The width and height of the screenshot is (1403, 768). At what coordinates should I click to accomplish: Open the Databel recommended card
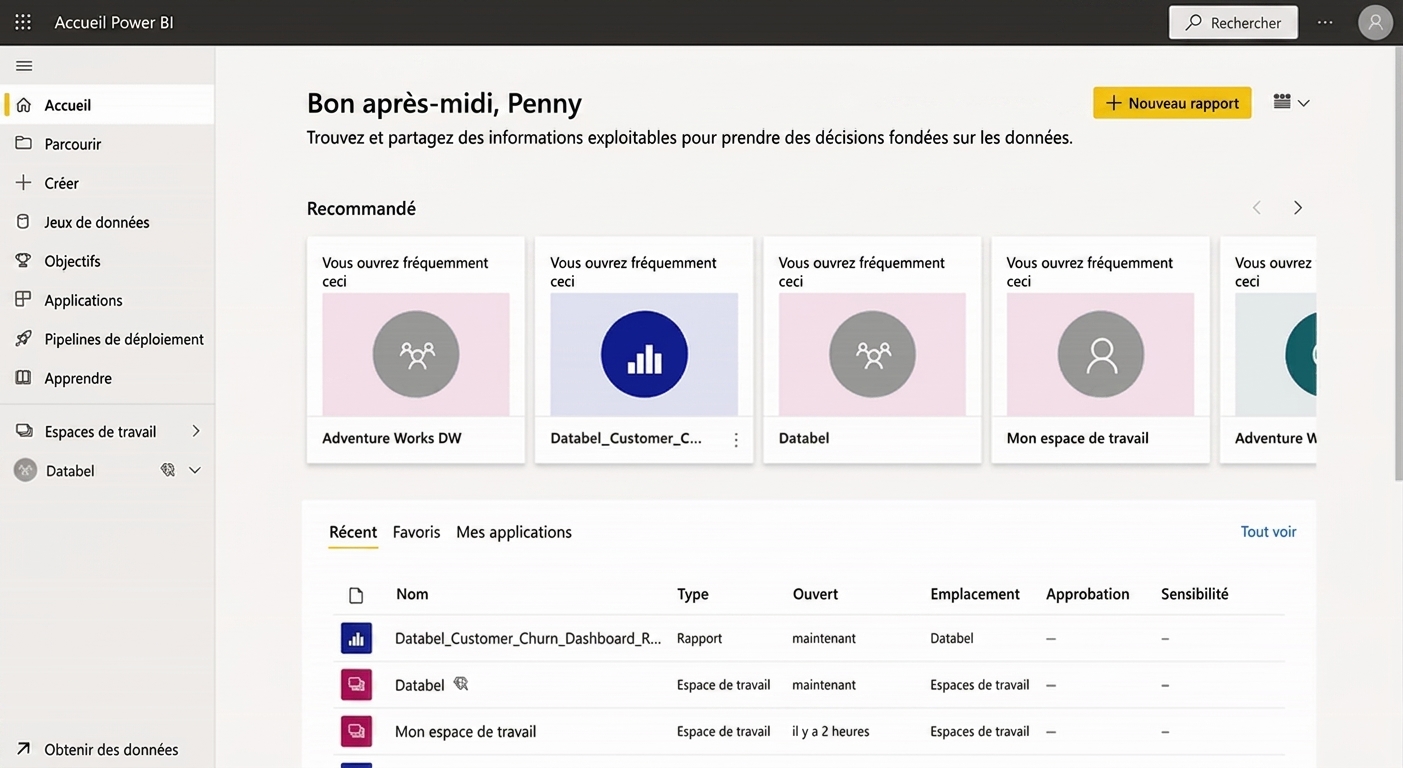[872, 350]
